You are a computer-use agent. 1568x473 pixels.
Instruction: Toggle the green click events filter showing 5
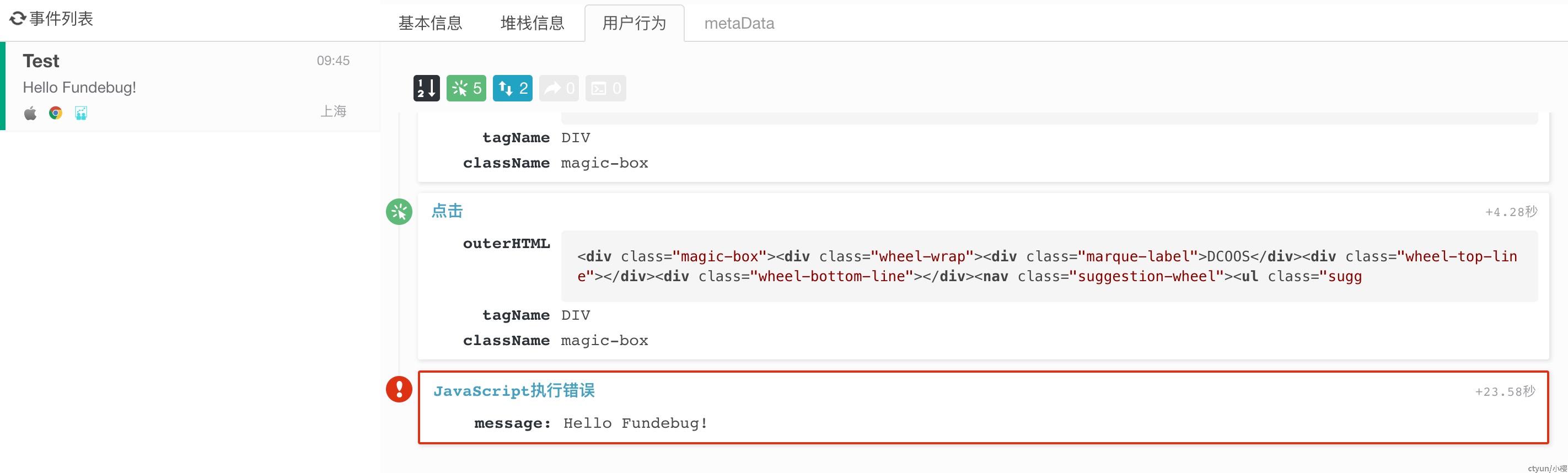click(x=466, y=88)
